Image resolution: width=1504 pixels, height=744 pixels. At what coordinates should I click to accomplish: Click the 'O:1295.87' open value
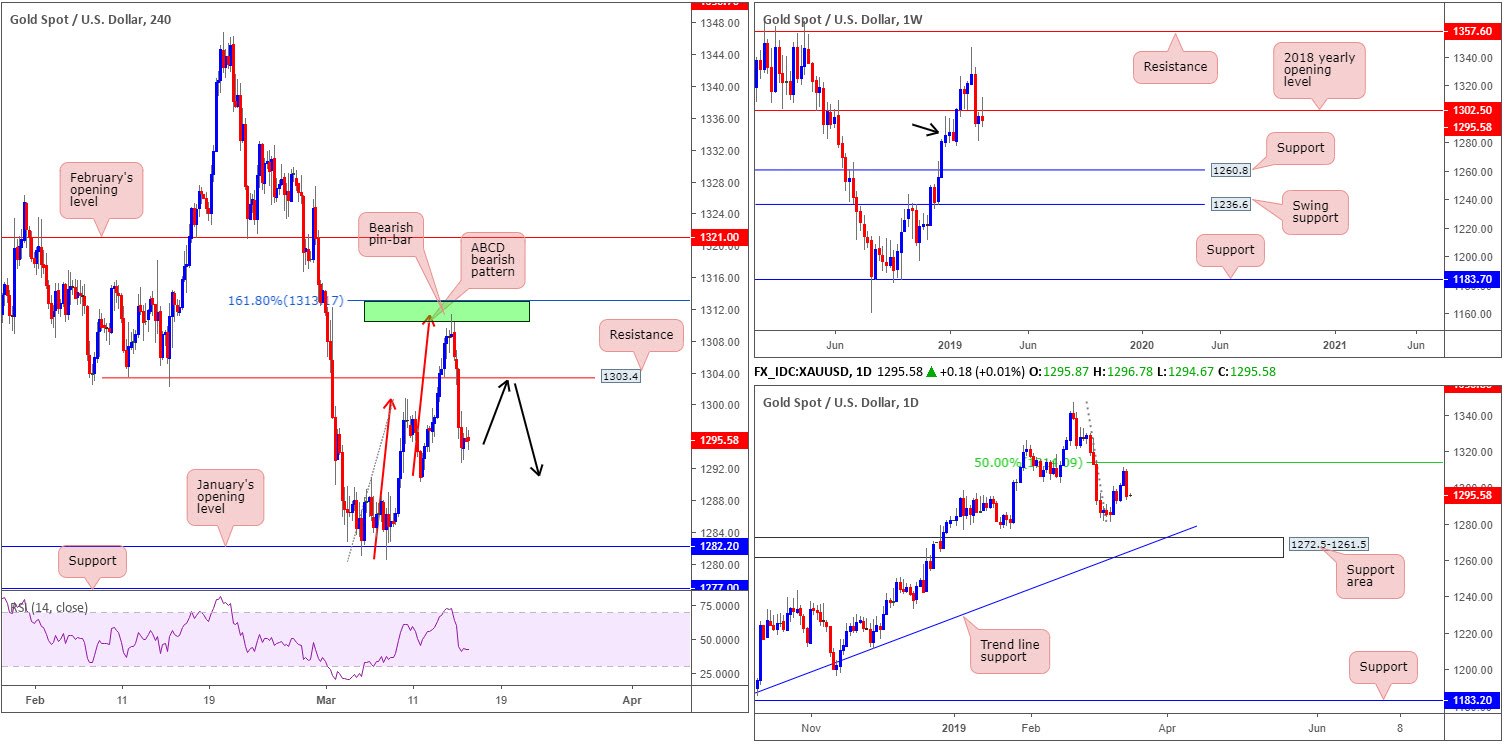click(1060, 372)
